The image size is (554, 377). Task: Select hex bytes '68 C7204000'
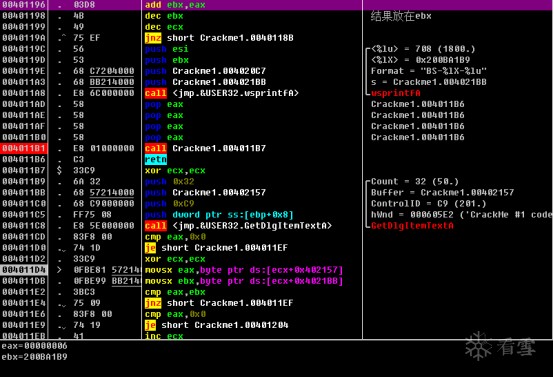coord(104,71)
